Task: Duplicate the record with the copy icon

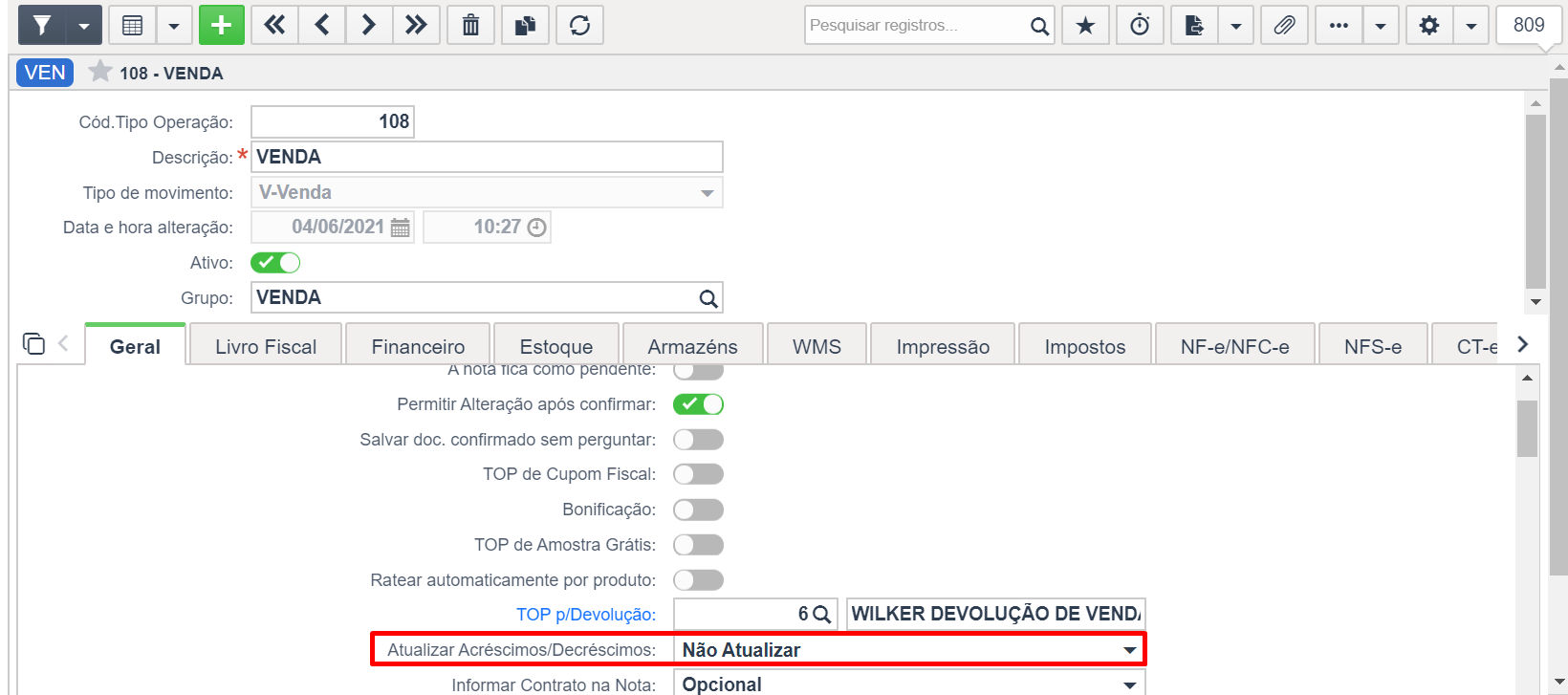Action: coord(525,25)
